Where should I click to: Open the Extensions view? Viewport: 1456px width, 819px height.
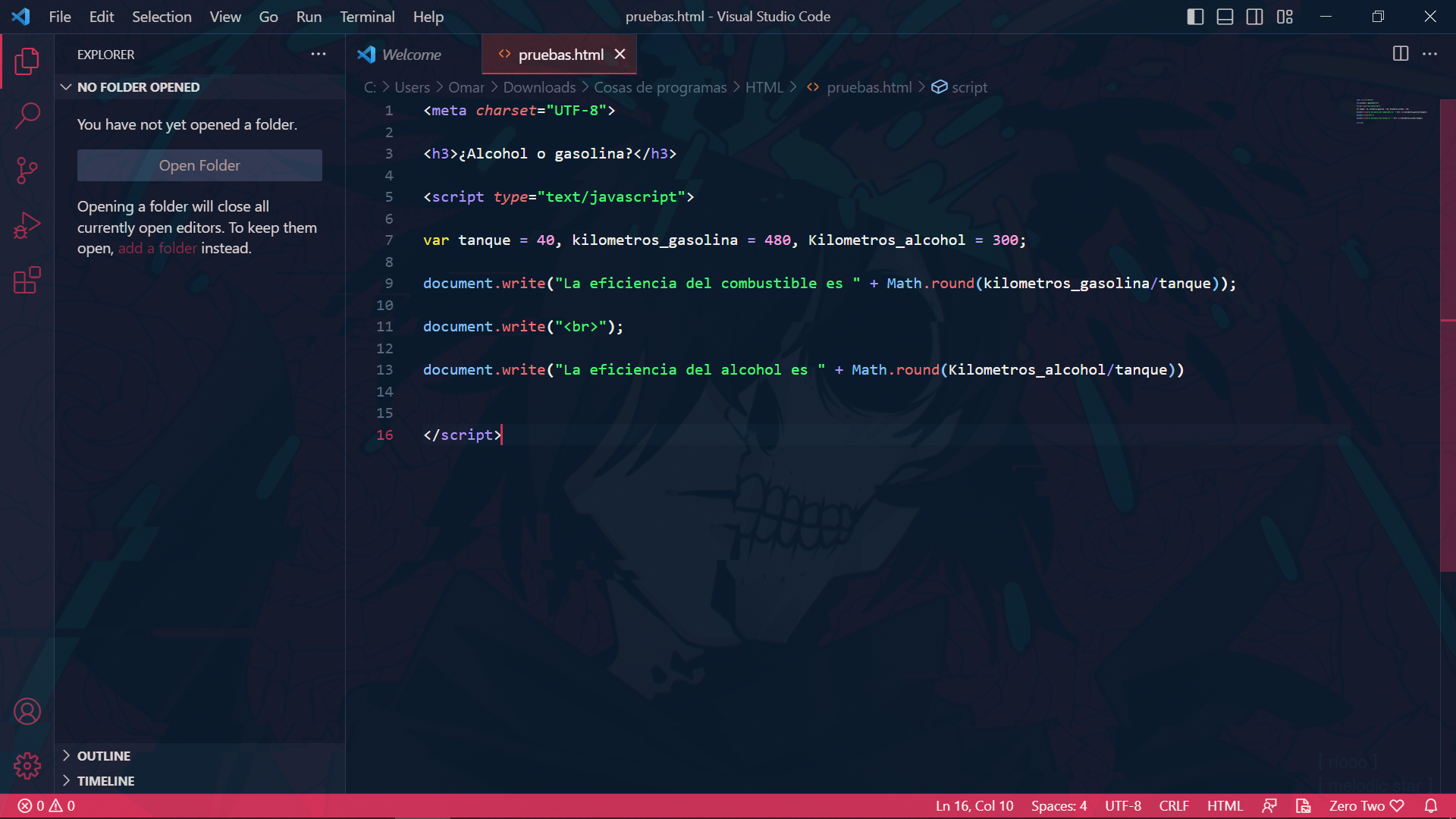tap(27, 280)
